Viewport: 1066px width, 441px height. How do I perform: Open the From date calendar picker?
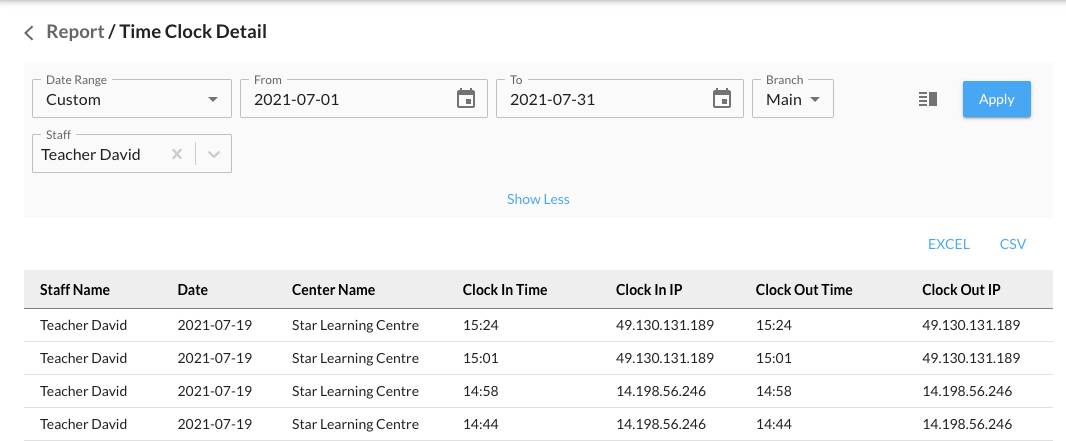(x=465, y=99)
